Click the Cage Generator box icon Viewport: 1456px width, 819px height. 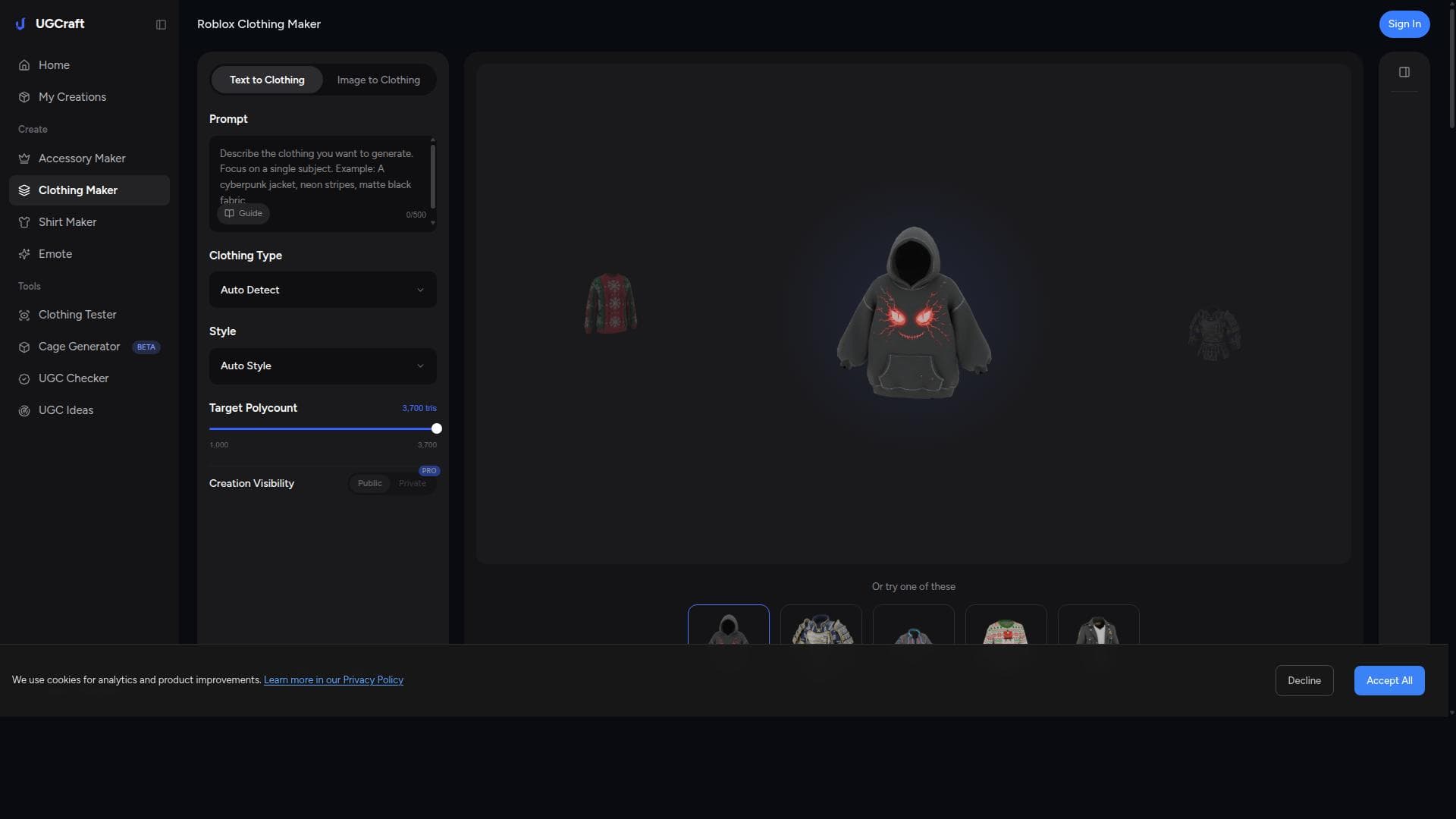click(x=24, y=347)
